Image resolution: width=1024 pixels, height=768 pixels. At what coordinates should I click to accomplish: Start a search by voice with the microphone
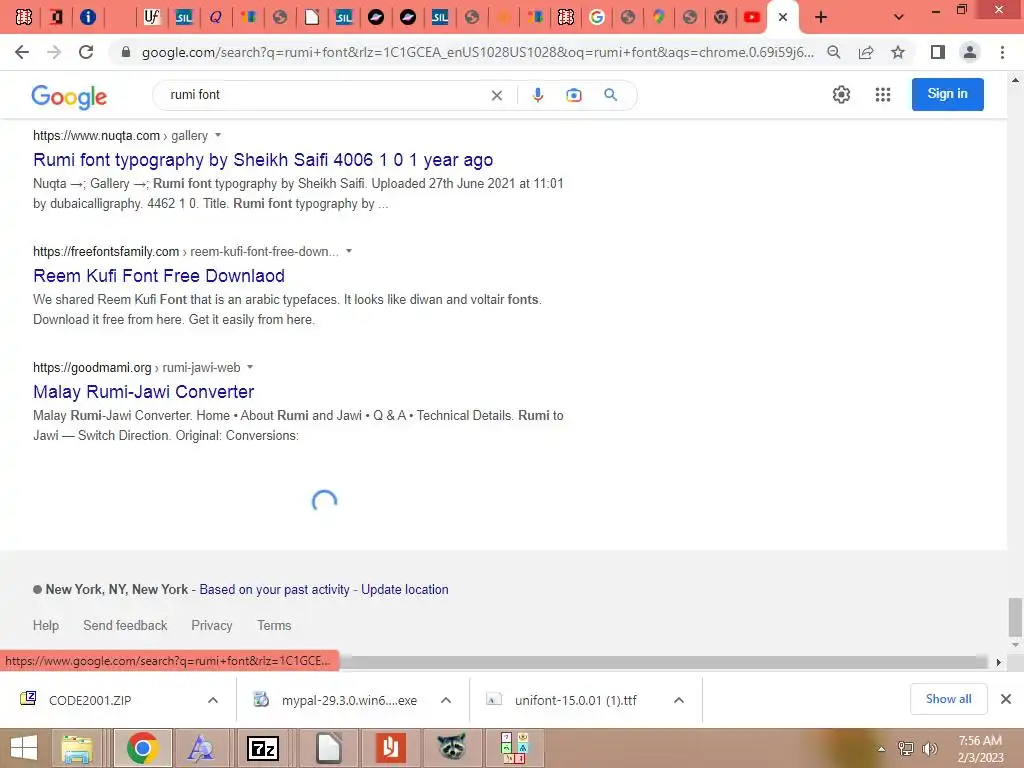[537, 95]
